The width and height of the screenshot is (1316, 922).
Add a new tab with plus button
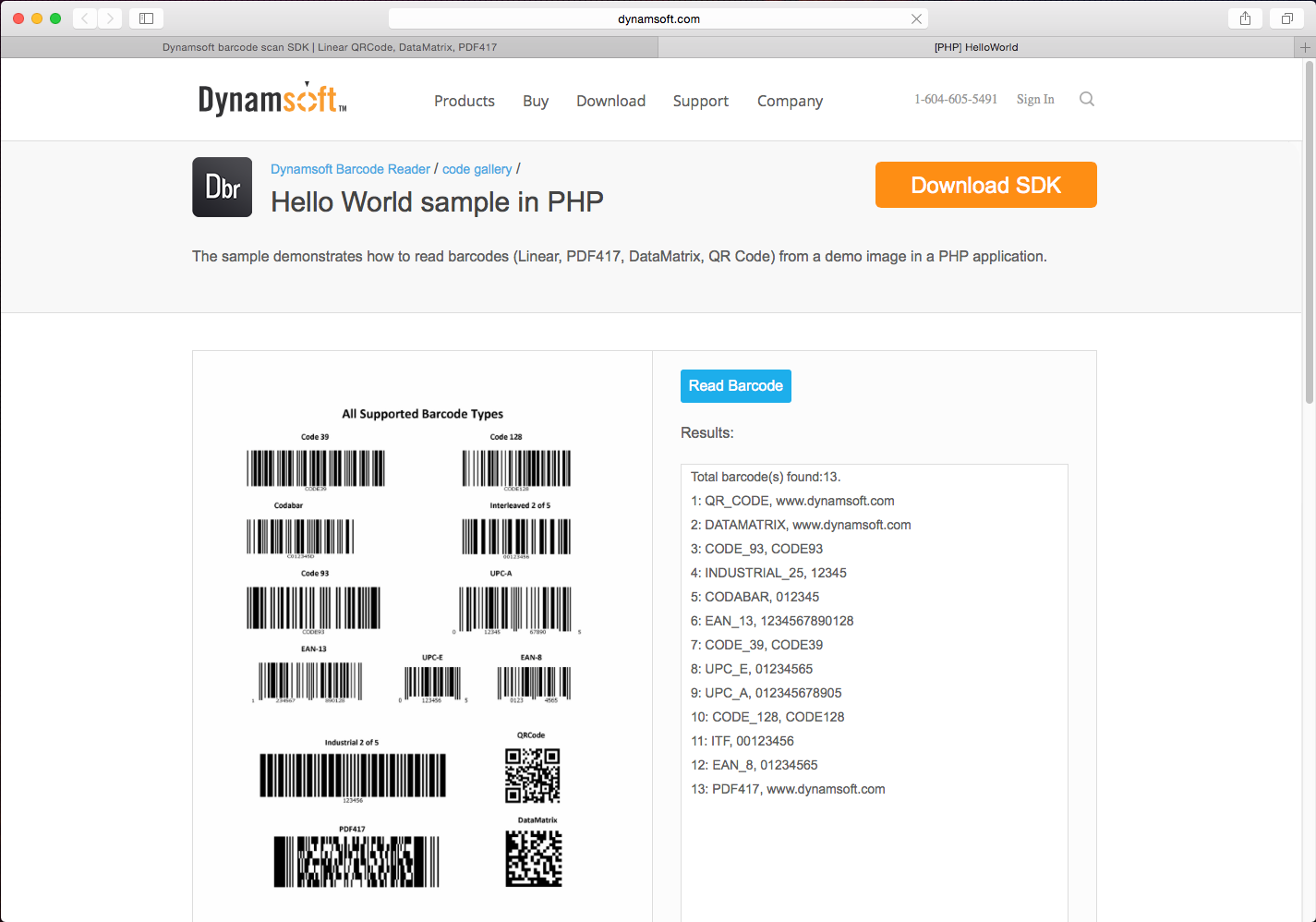pyautogui.click(x=1305, y=47)
